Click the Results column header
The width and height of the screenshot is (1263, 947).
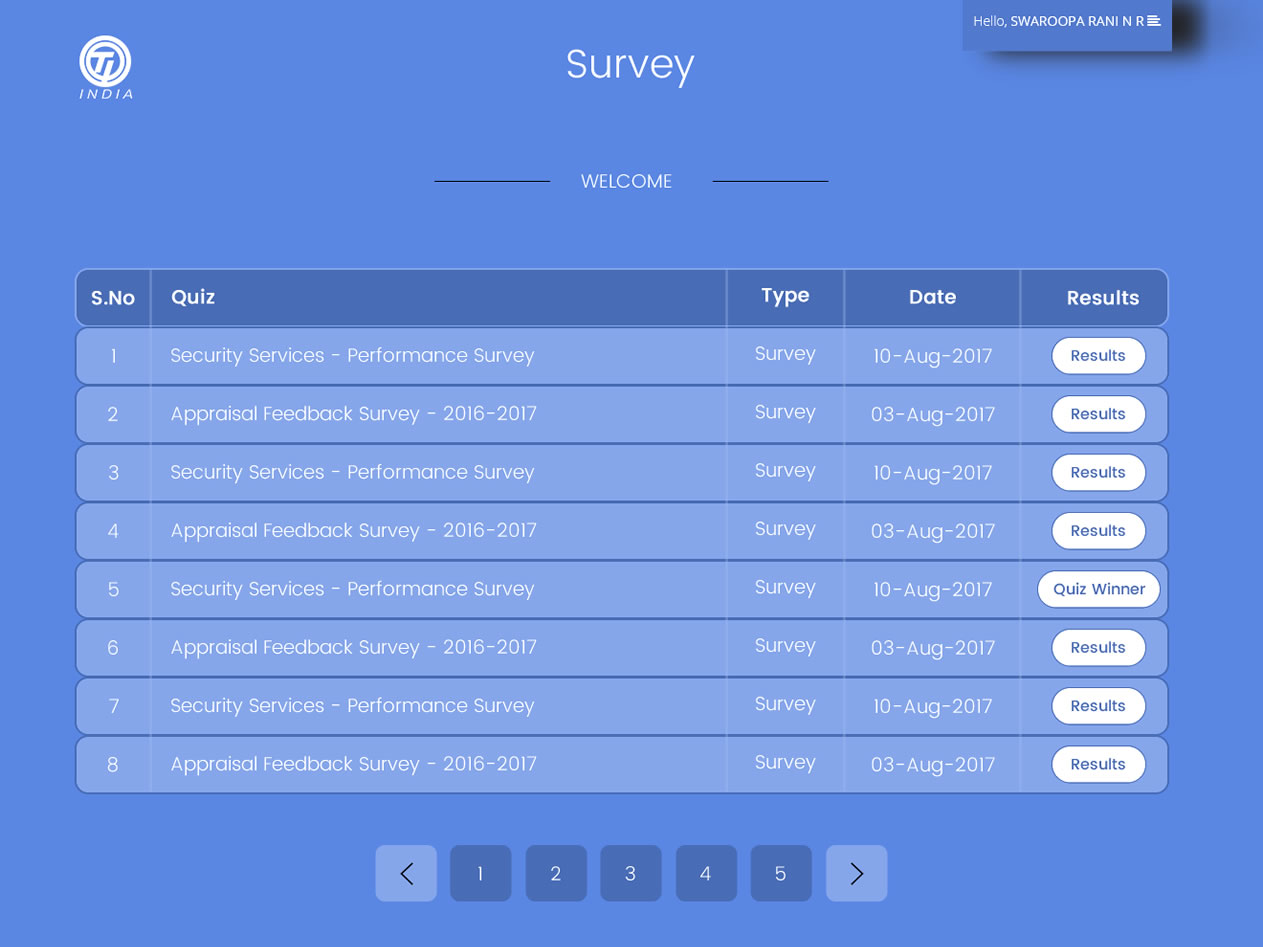click(1103, 298)
